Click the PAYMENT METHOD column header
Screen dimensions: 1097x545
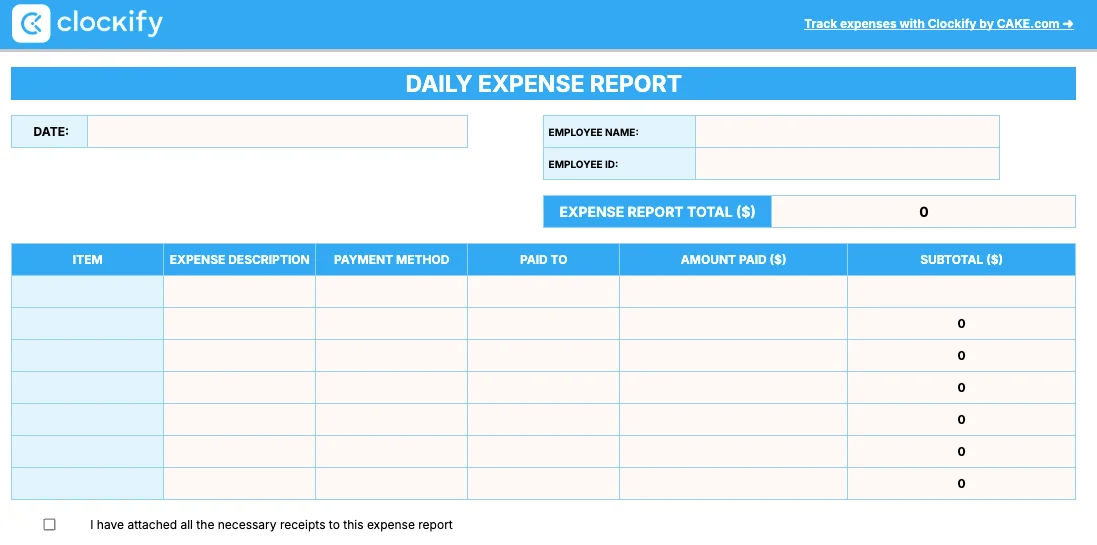point(391,260)
